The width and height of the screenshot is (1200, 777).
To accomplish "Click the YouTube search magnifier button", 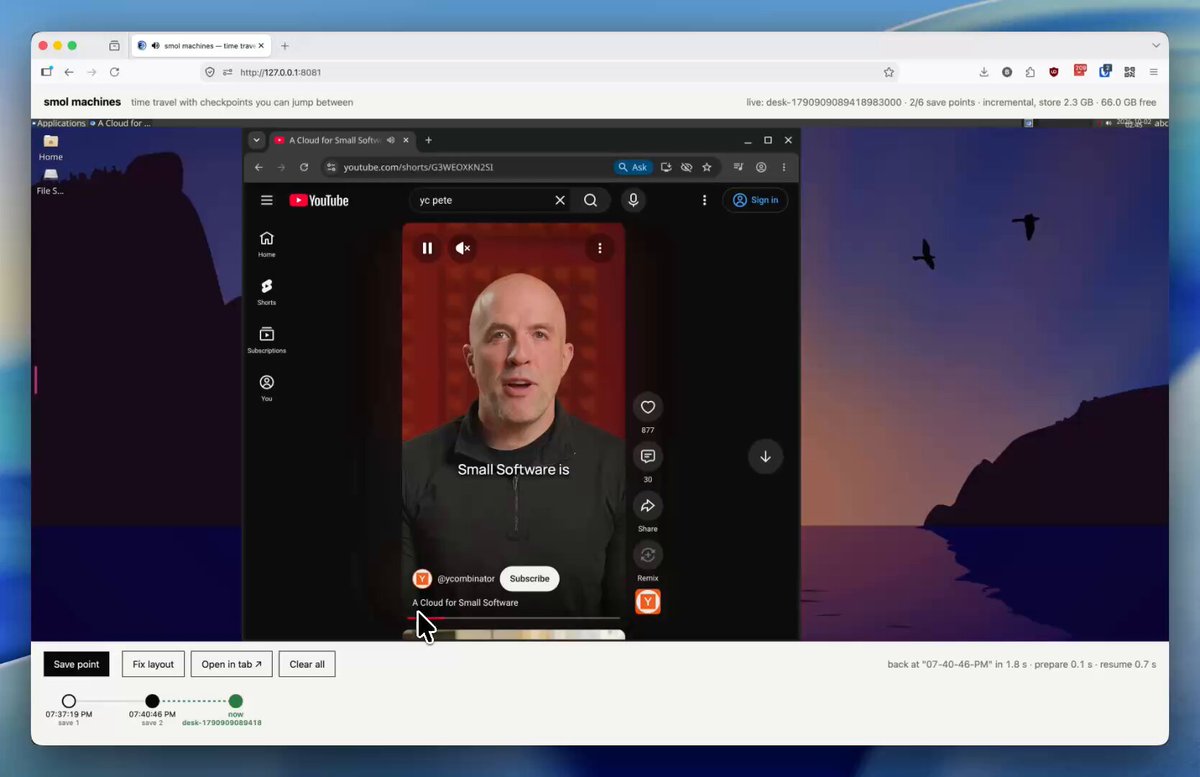I will click(x=591, y=200).
